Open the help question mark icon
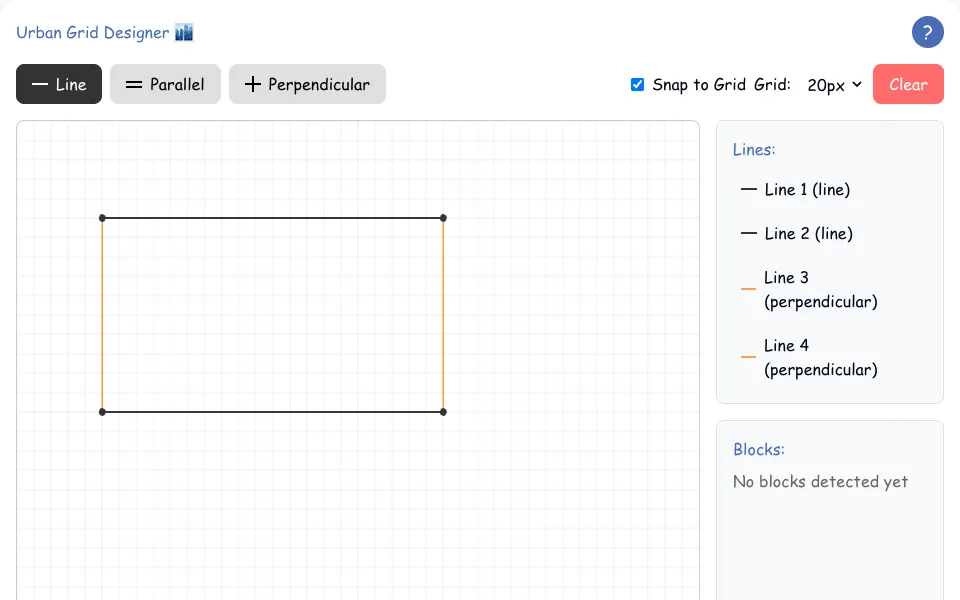960x600 pixels. [927, 32]
